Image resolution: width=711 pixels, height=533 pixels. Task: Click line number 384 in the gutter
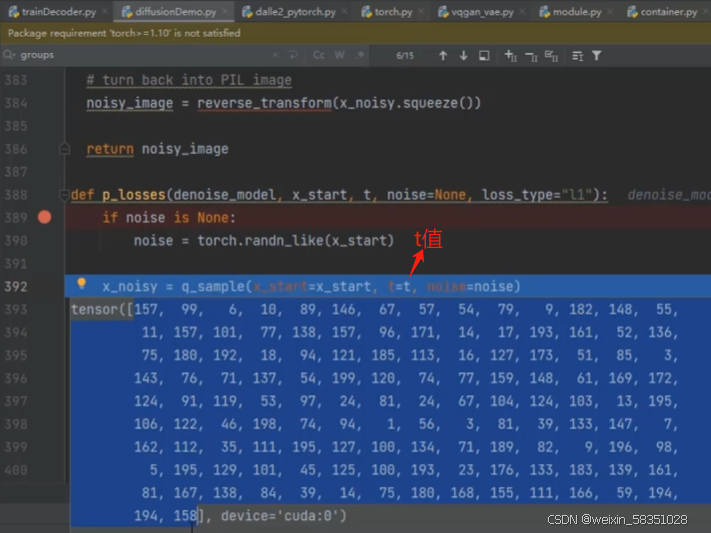(16, 103)
